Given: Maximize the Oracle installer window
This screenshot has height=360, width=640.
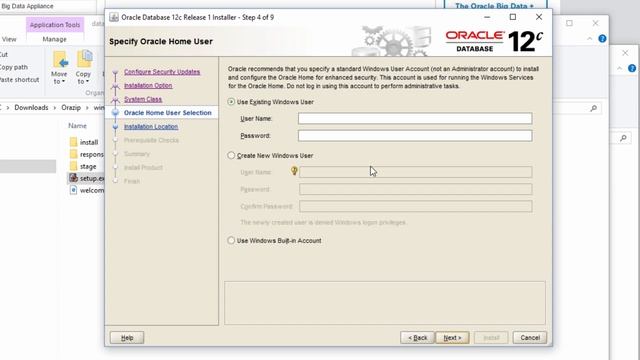Looking at the screenshot, I should 513,17.
